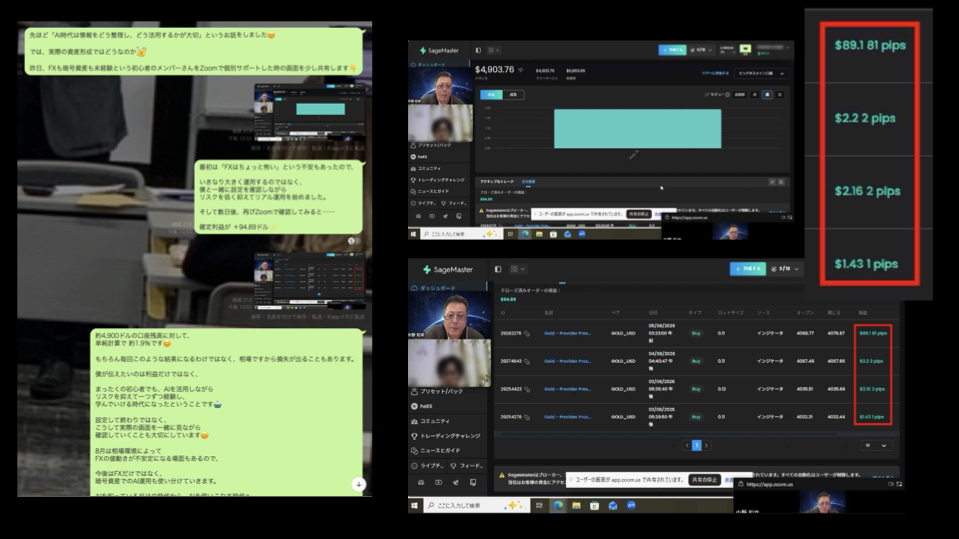Select 利益 chart tab in upper dashboard

coord(491,95)
